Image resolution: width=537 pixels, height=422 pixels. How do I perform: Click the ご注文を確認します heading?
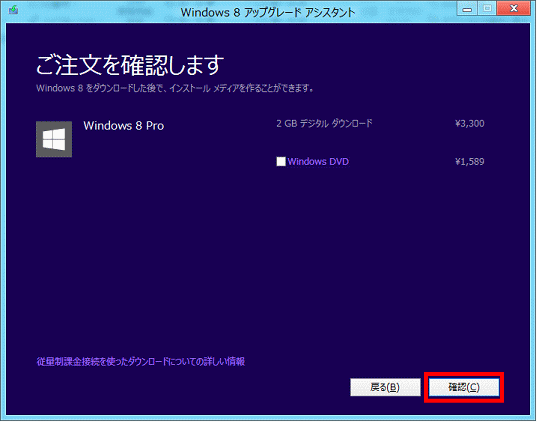coord(130,65)
